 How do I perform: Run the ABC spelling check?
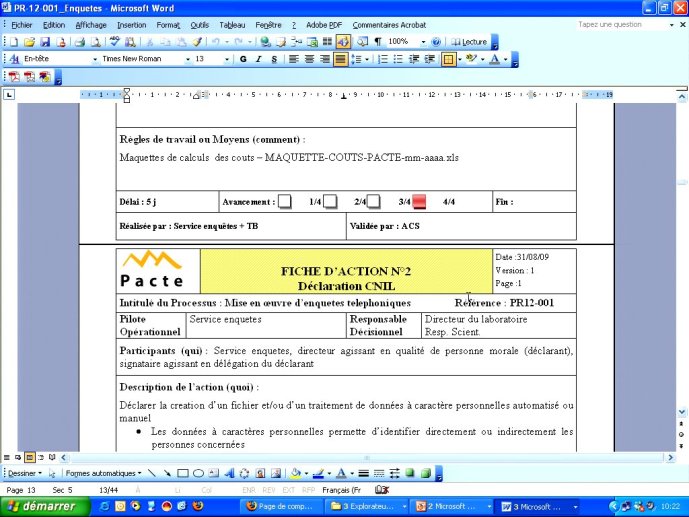[x=115, y=42]
